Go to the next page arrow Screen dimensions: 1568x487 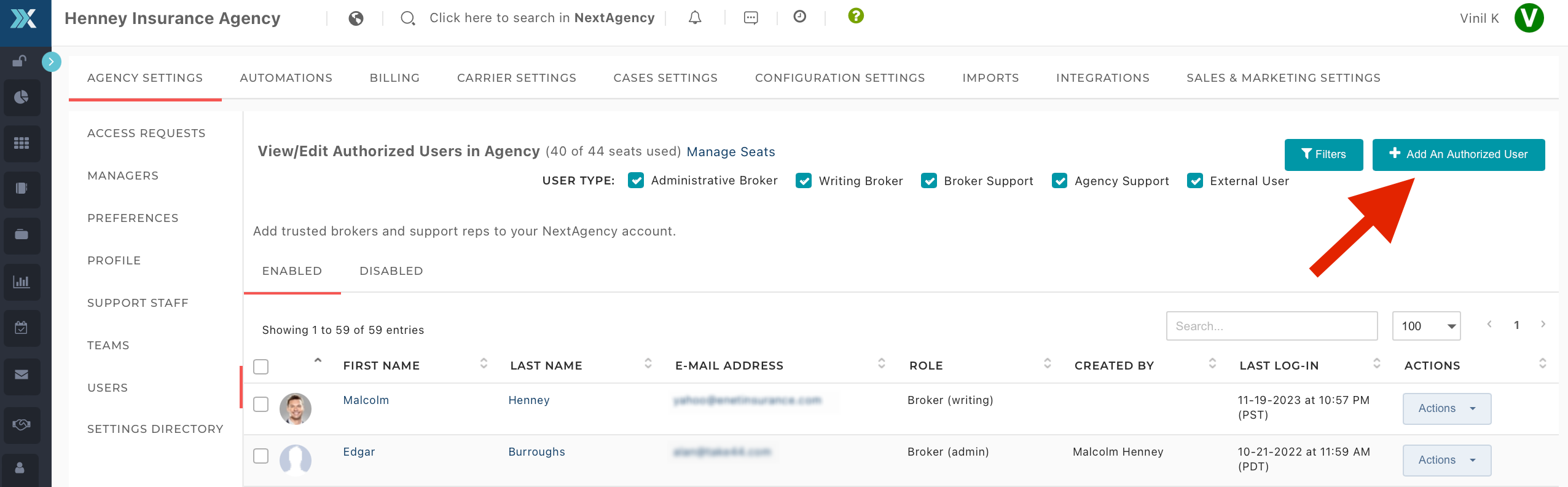point(1543,324)
